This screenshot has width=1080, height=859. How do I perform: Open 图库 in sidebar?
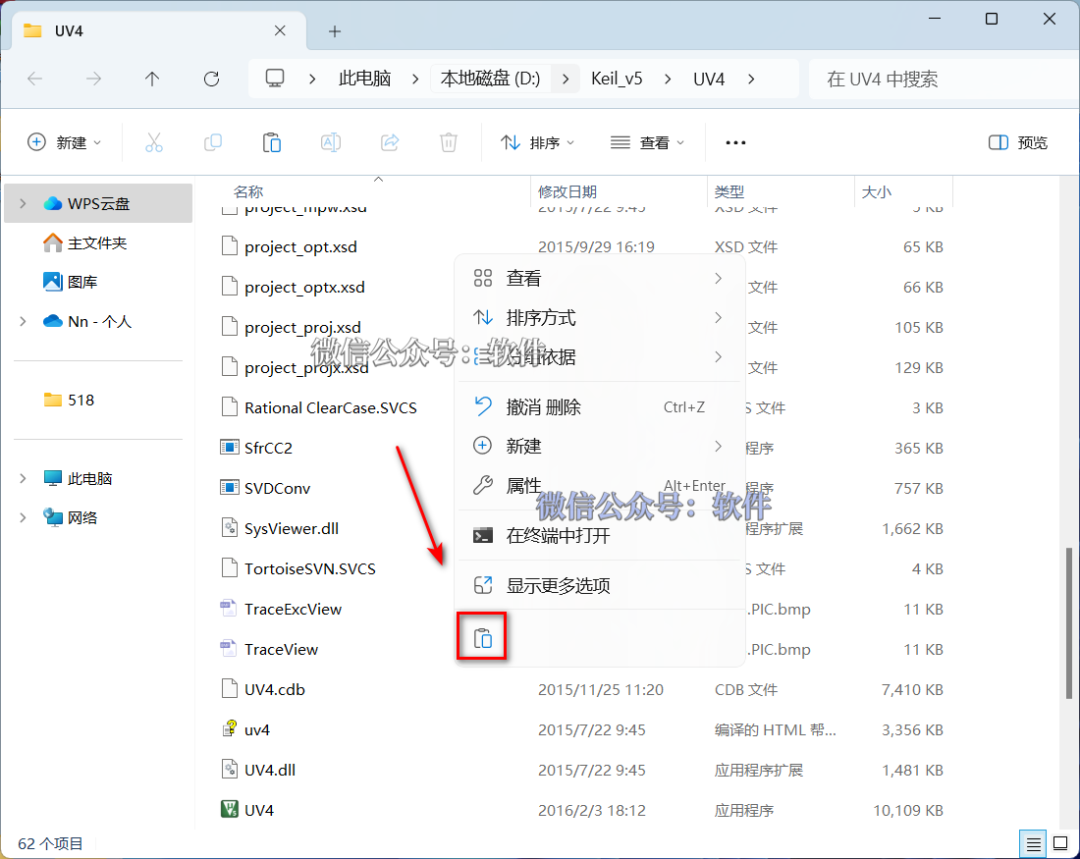[82, 282]
